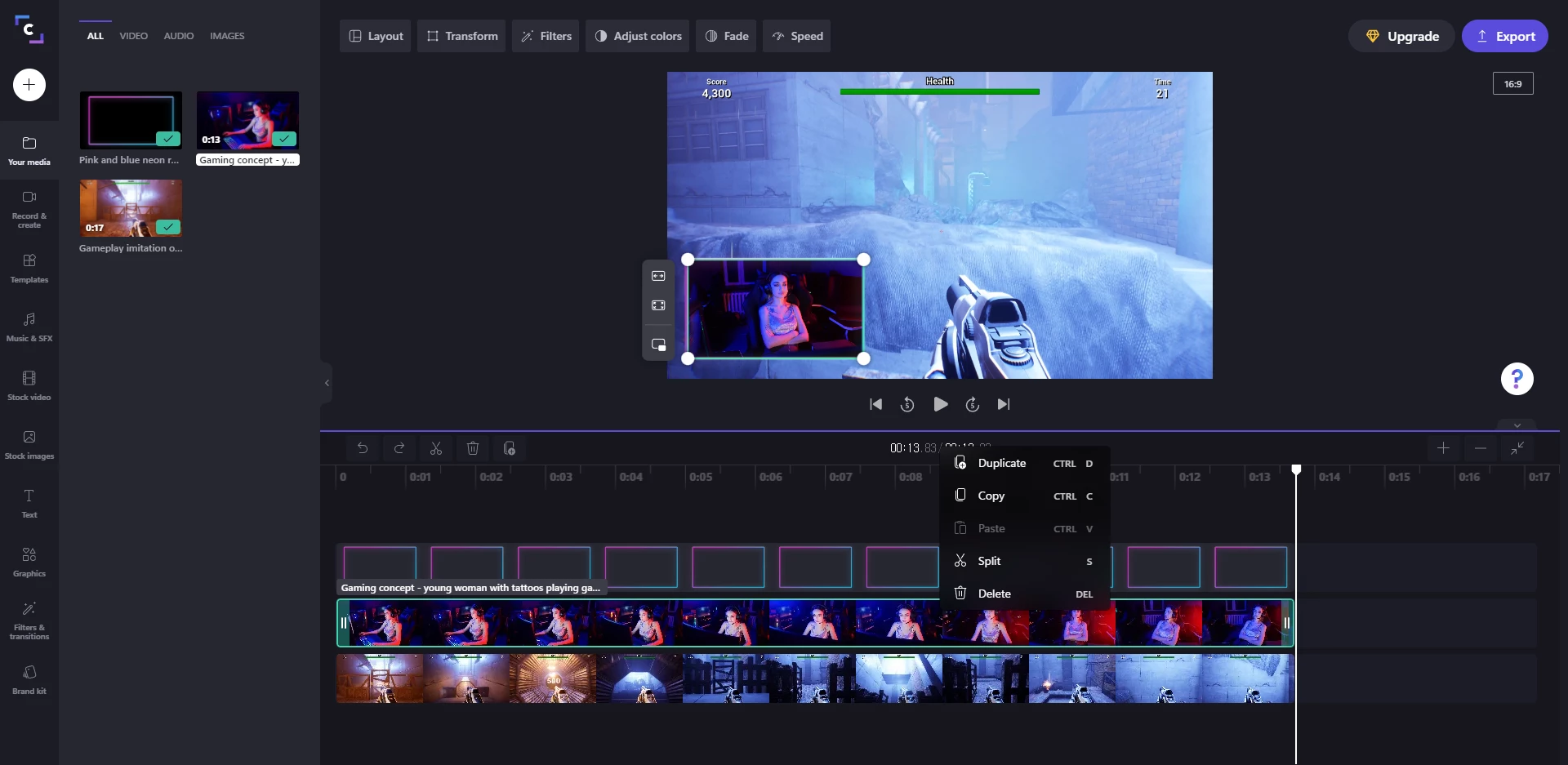
Task: Choose Duplicate from the context menu
Action: coord(1003,463)
